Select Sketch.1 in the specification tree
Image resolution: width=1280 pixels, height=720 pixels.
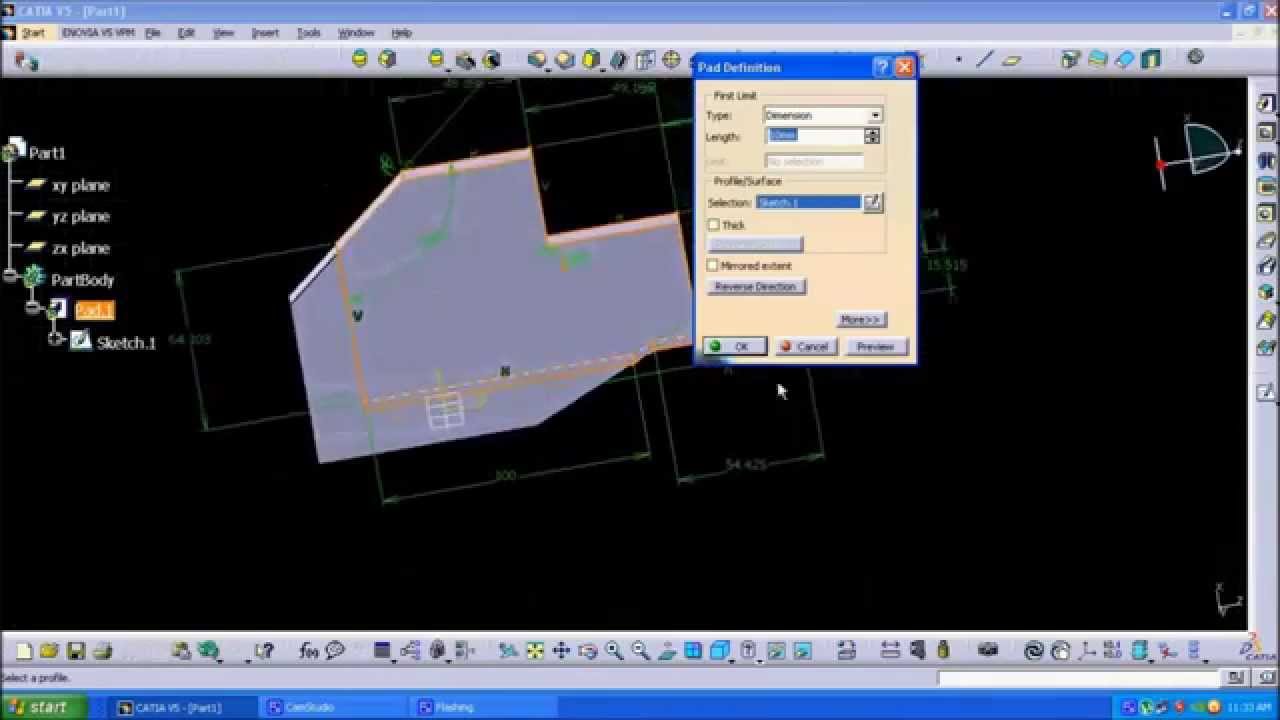coord(126,343)
